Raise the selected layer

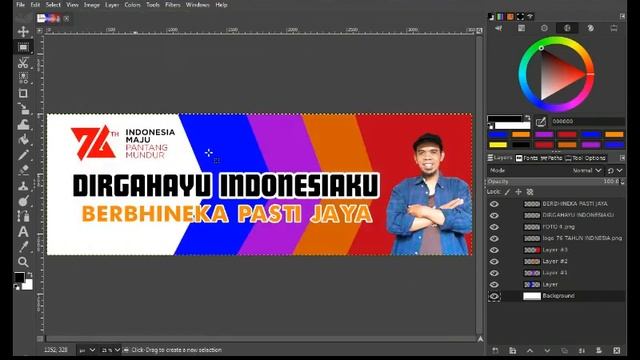(530, 351)
